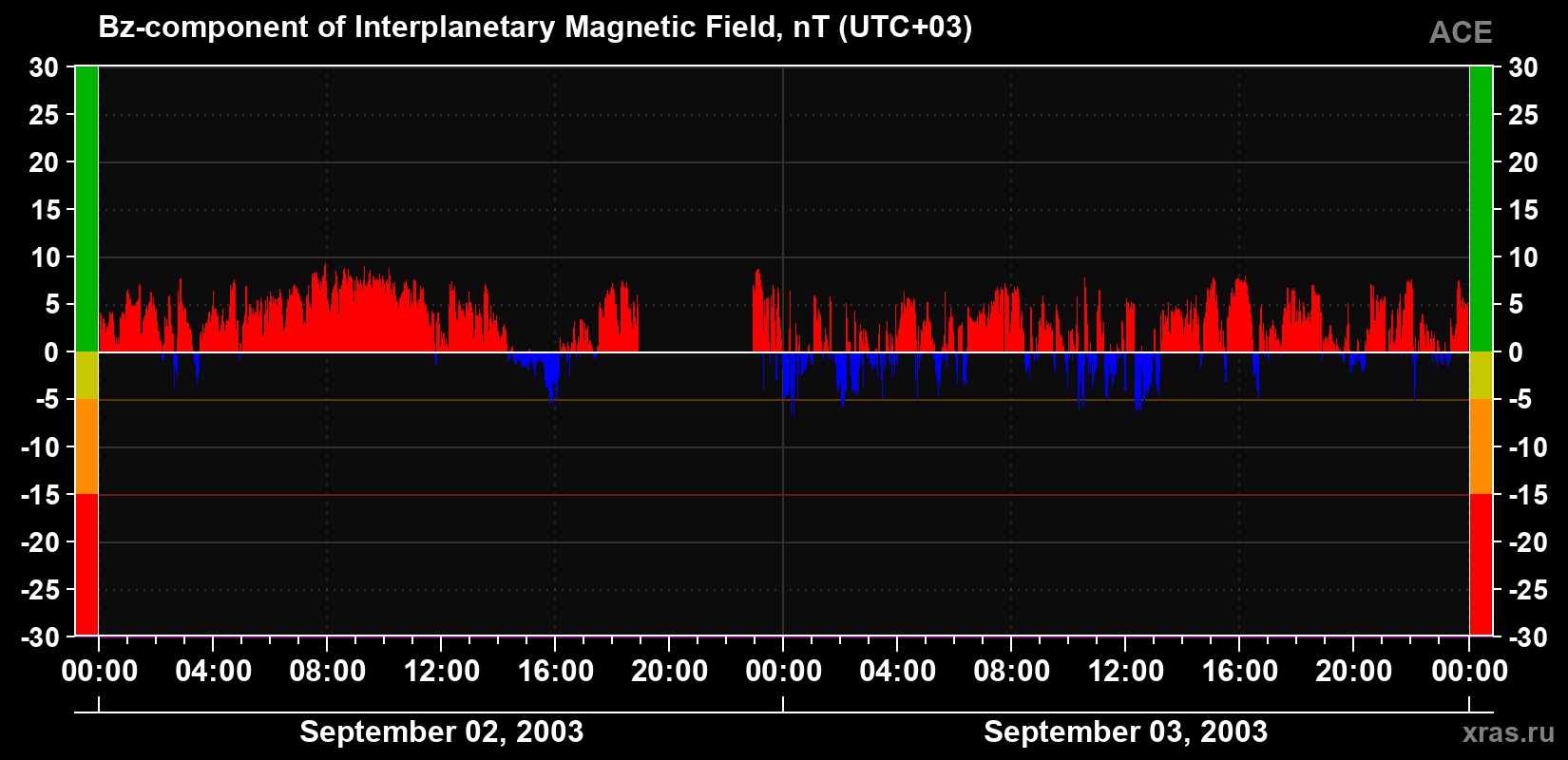Click the '12:00' time label for September 03

[x=1126, y=672]
